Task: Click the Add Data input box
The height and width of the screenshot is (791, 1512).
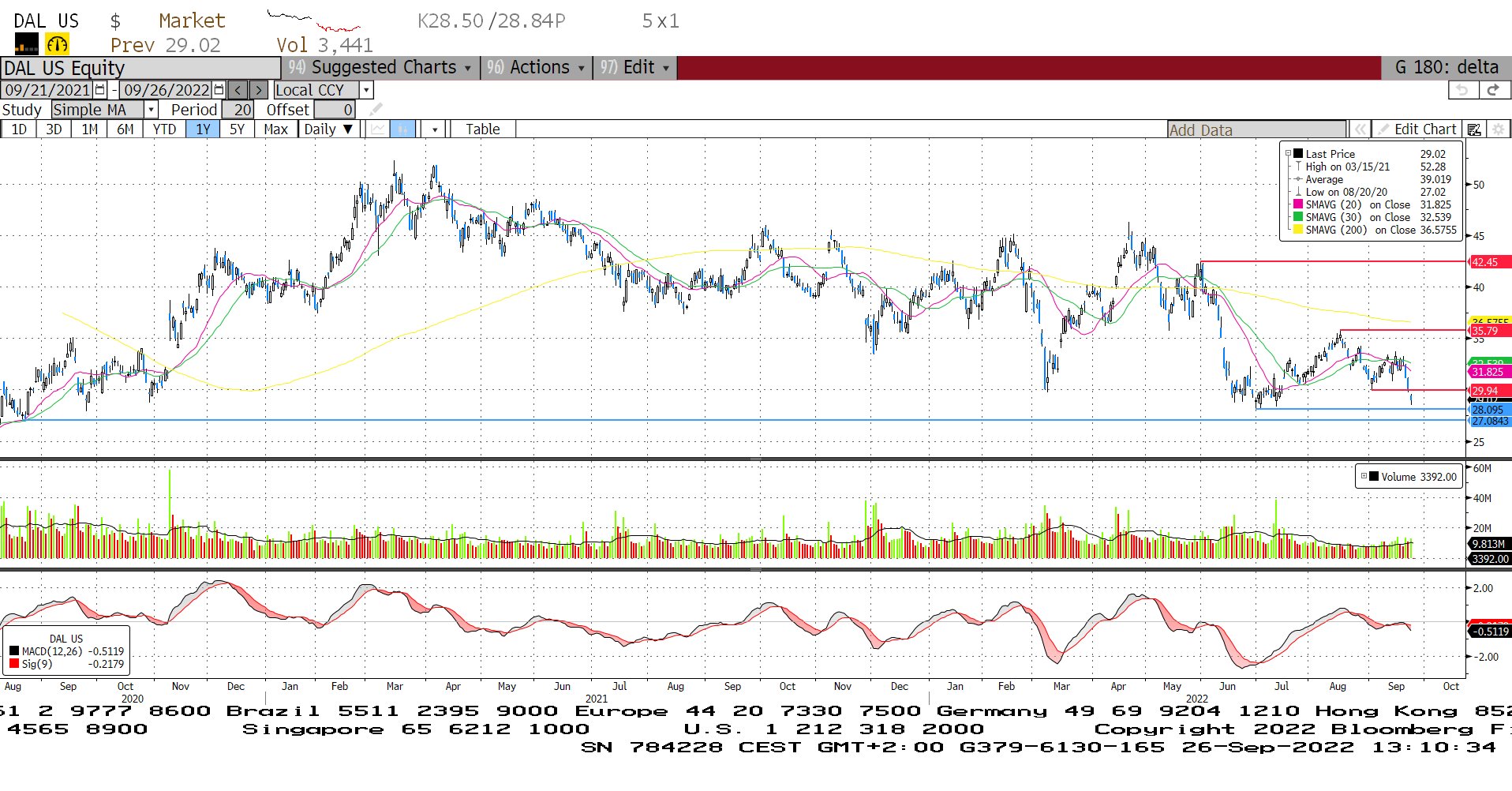Action: [x=1256, y=130]
